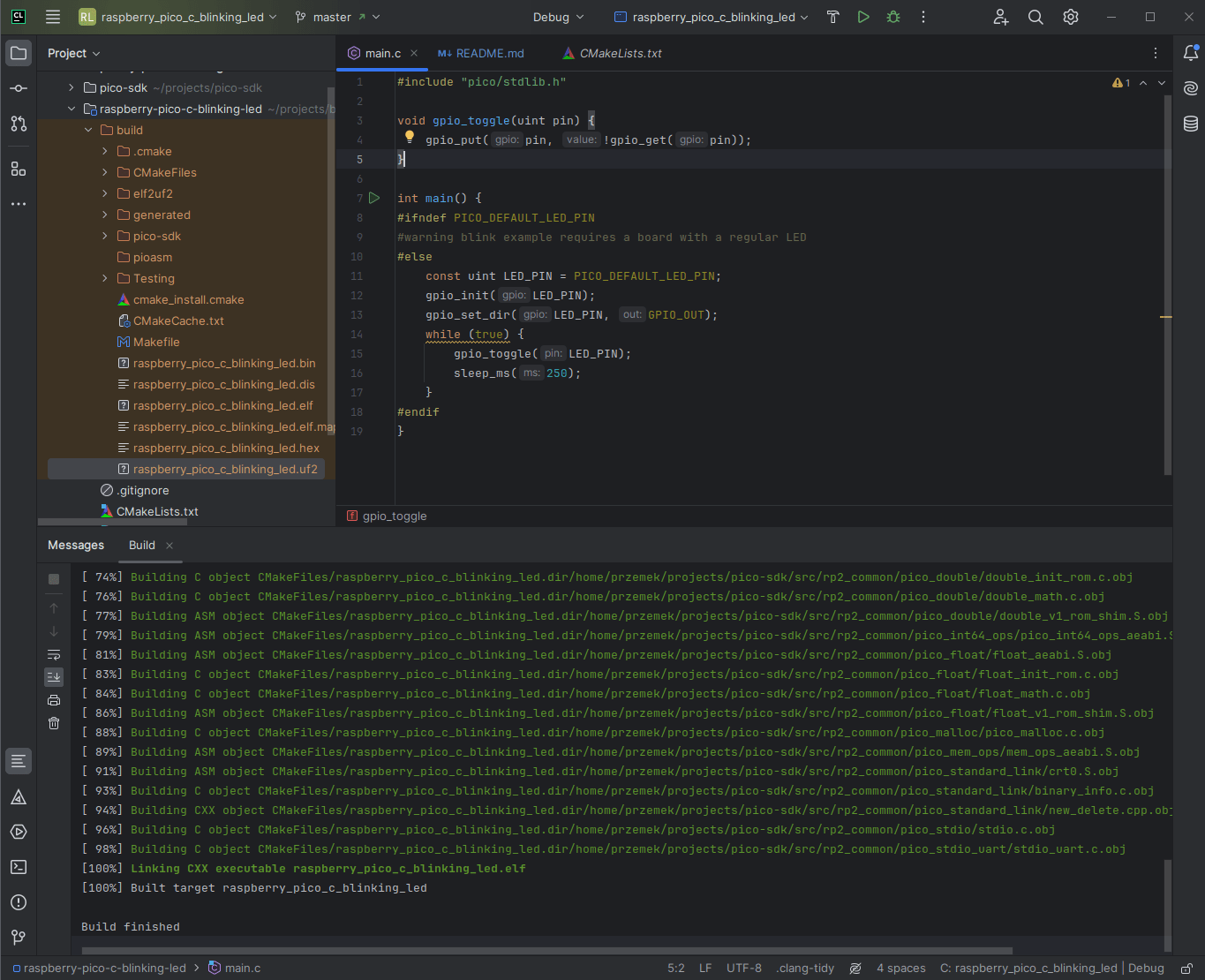Open editor tab options menu
The width and height of the screenshot is (1205, 980).
tap(1156, 53)
